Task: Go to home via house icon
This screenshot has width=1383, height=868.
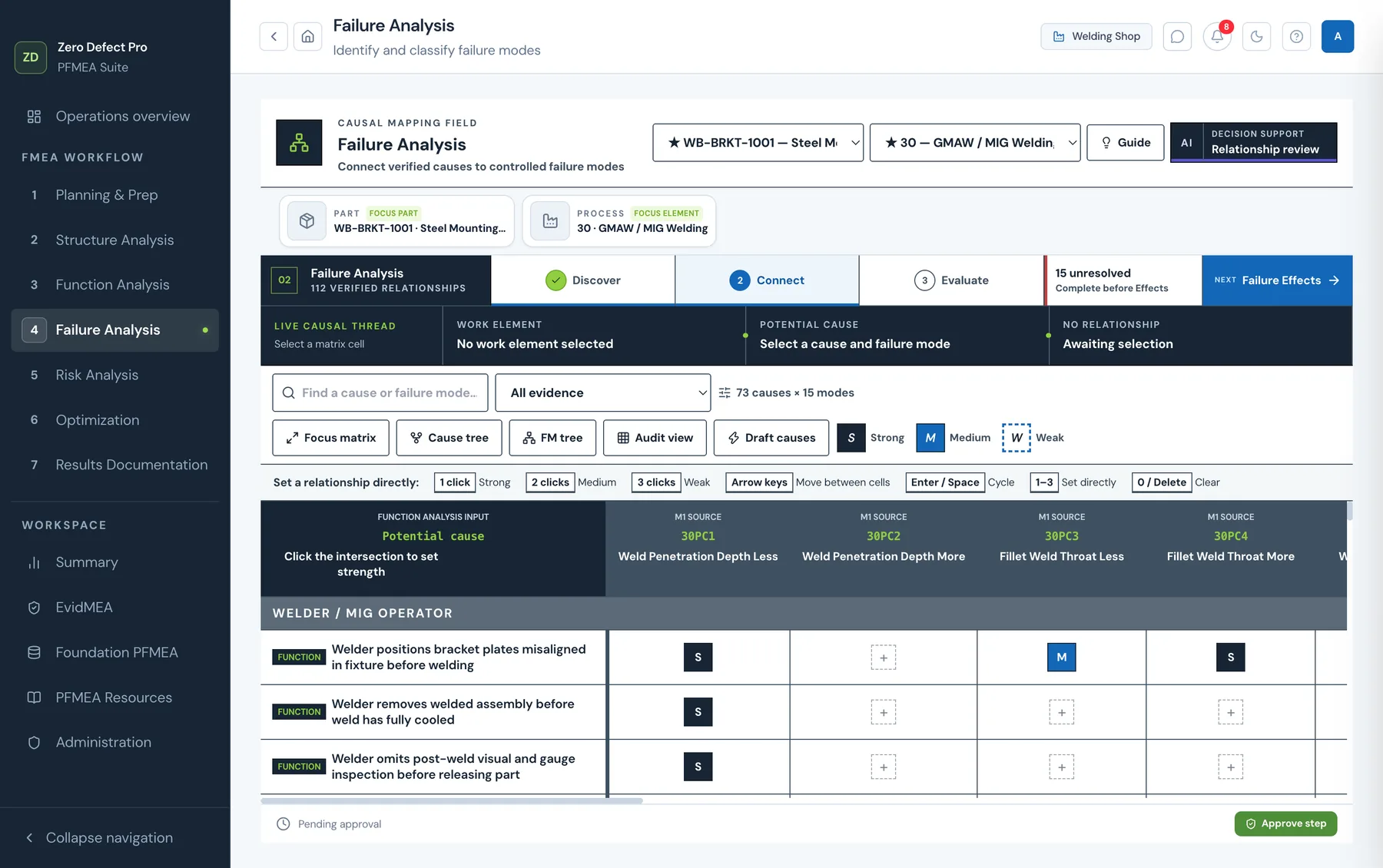Action: pos(307,36)
